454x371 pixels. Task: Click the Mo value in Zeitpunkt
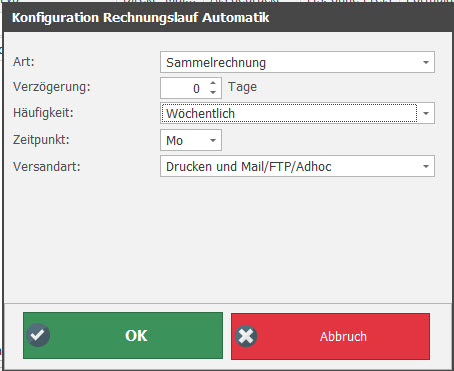[174, 141]
